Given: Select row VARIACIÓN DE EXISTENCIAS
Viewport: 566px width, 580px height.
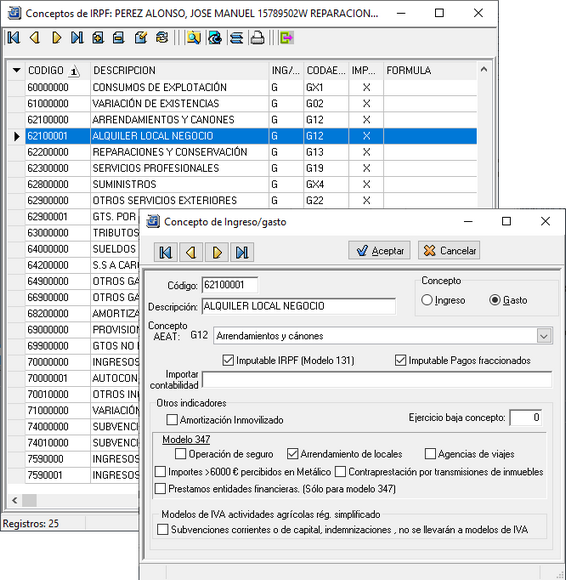Looking at the screenshot, I should click(x=251, y=104).
